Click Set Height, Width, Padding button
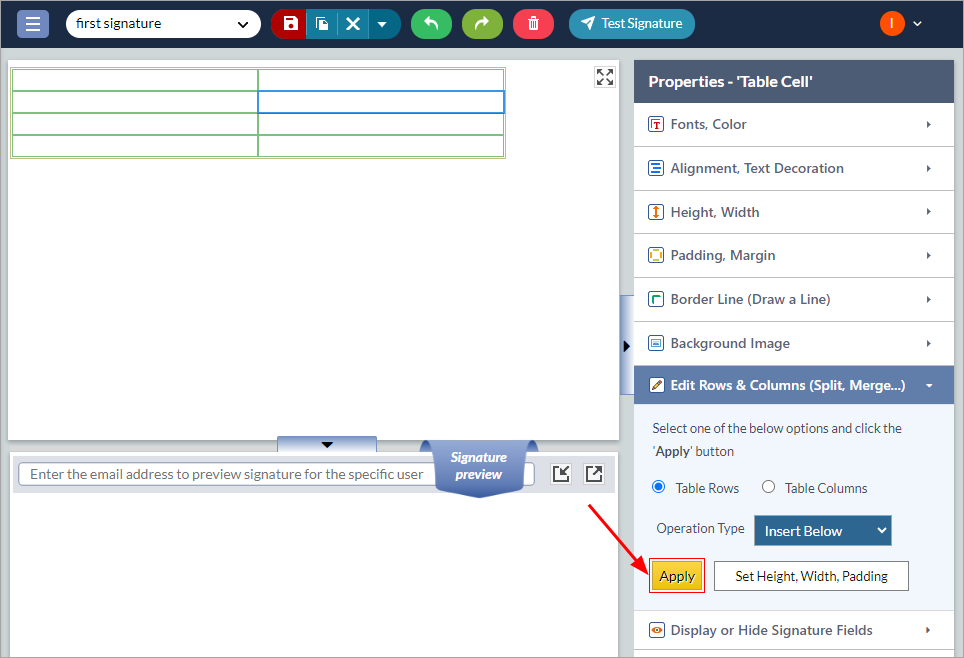Screen dimensions: 964x658 (x=811, y=576)
